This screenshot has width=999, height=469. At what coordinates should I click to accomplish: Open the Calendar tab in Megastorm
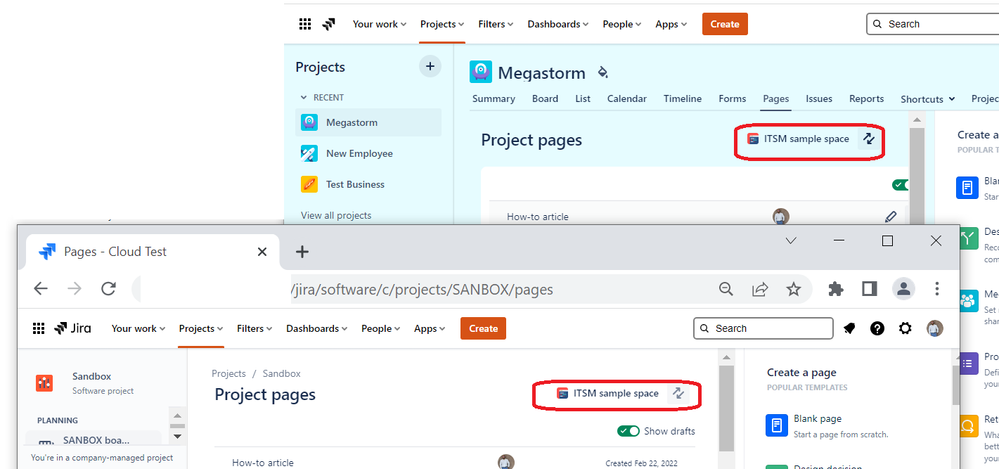point(627,99)
